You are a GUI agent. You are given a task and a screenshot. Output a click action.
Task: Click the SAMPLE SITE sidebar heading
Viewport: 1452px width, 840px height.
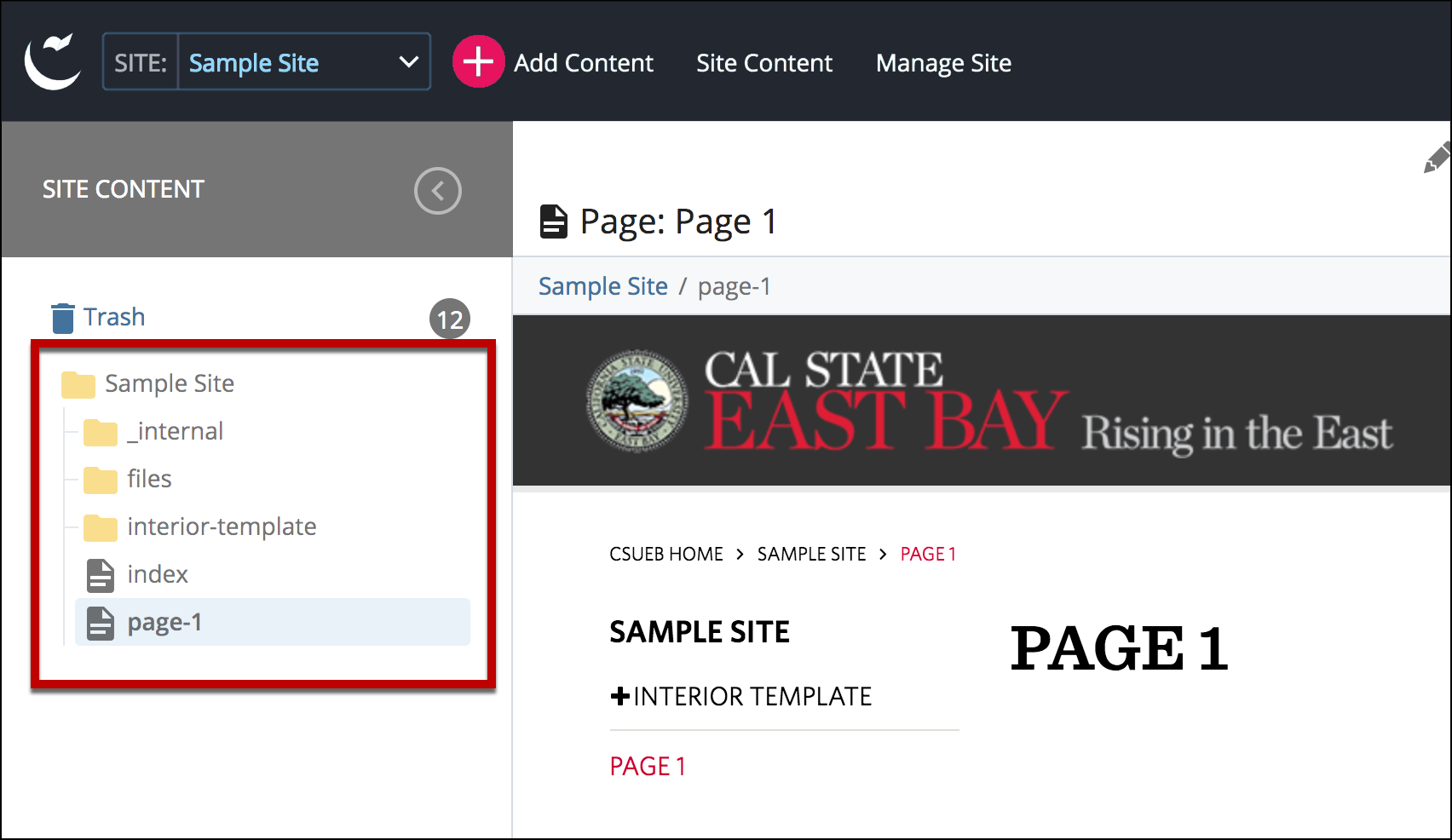pyautogui.click(x=700, y=632)
